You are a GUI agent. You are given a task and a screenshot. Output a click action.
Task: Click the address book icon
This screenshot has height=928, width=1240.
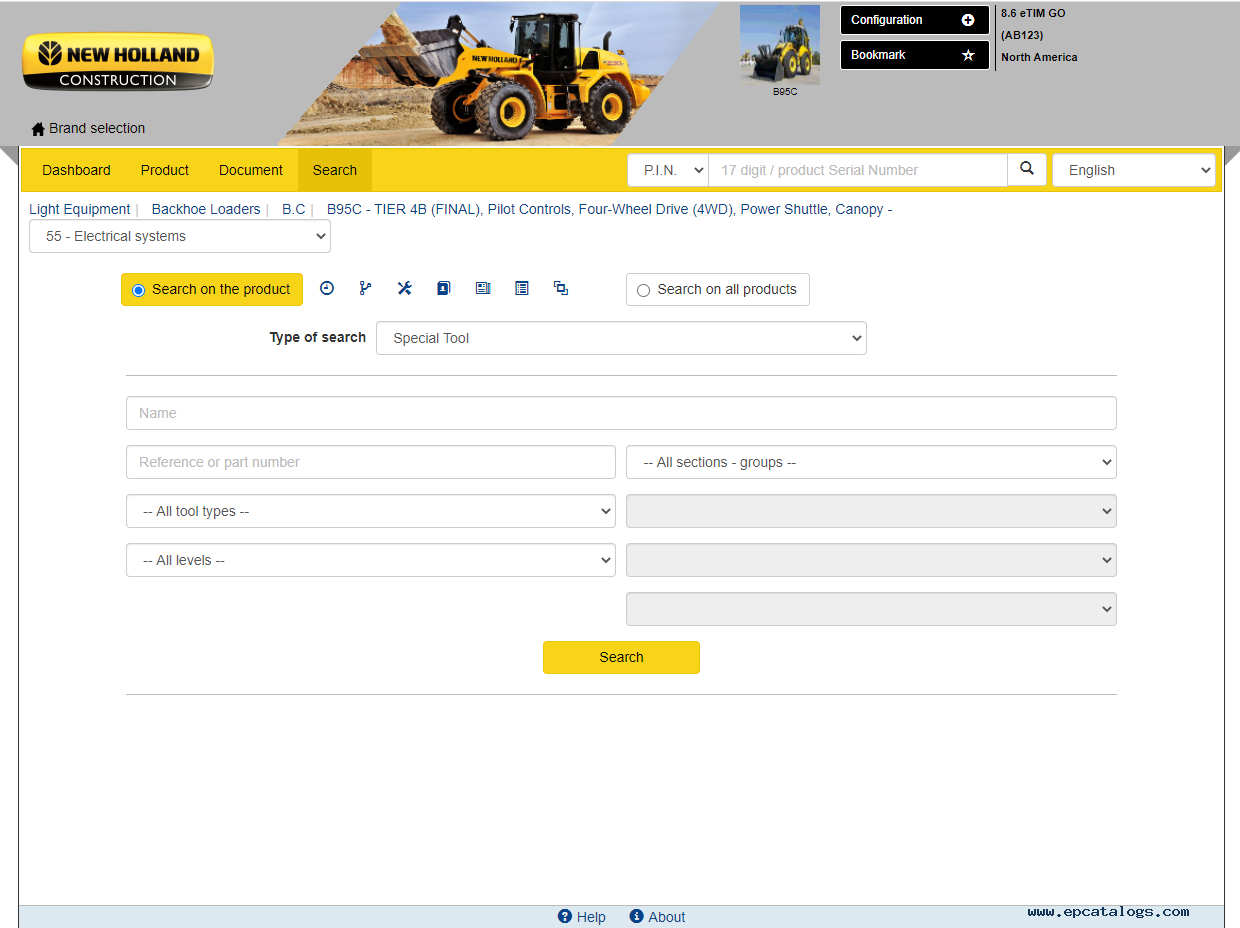point(443,288)
